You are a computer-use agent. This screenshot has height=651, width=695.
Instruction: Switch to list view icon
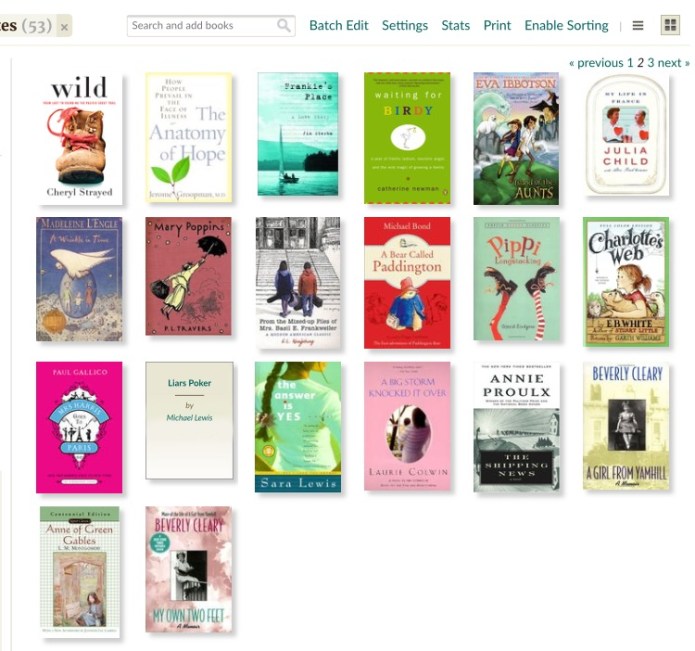[x=637, y=26]
